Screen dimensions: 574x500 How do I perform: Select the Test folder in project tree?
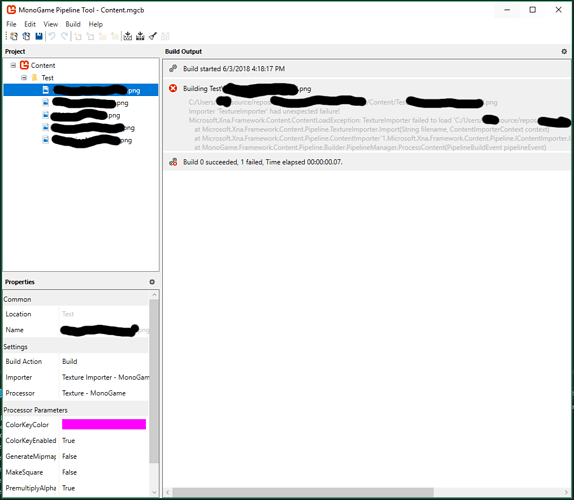click(47, 78)
